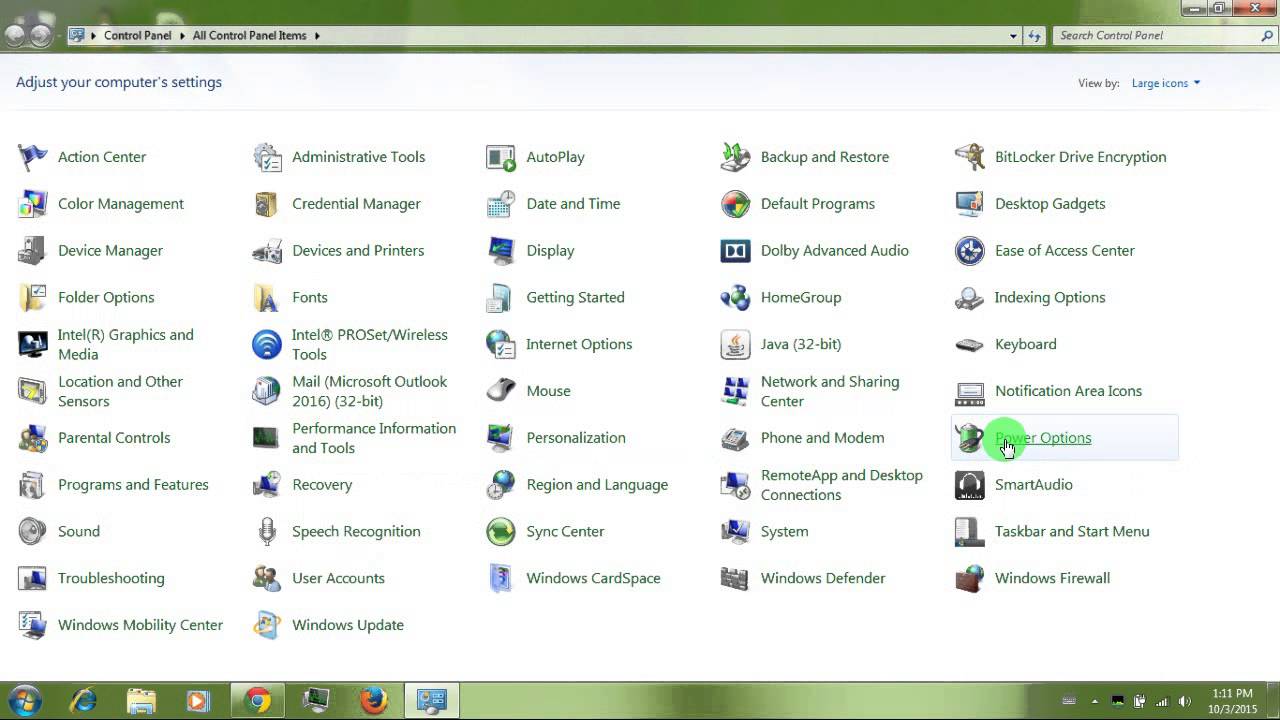The width and height of the screenshot is (1280, 720).
Task: Open the Windows Defender icon
Action: (x=735, y=578)
